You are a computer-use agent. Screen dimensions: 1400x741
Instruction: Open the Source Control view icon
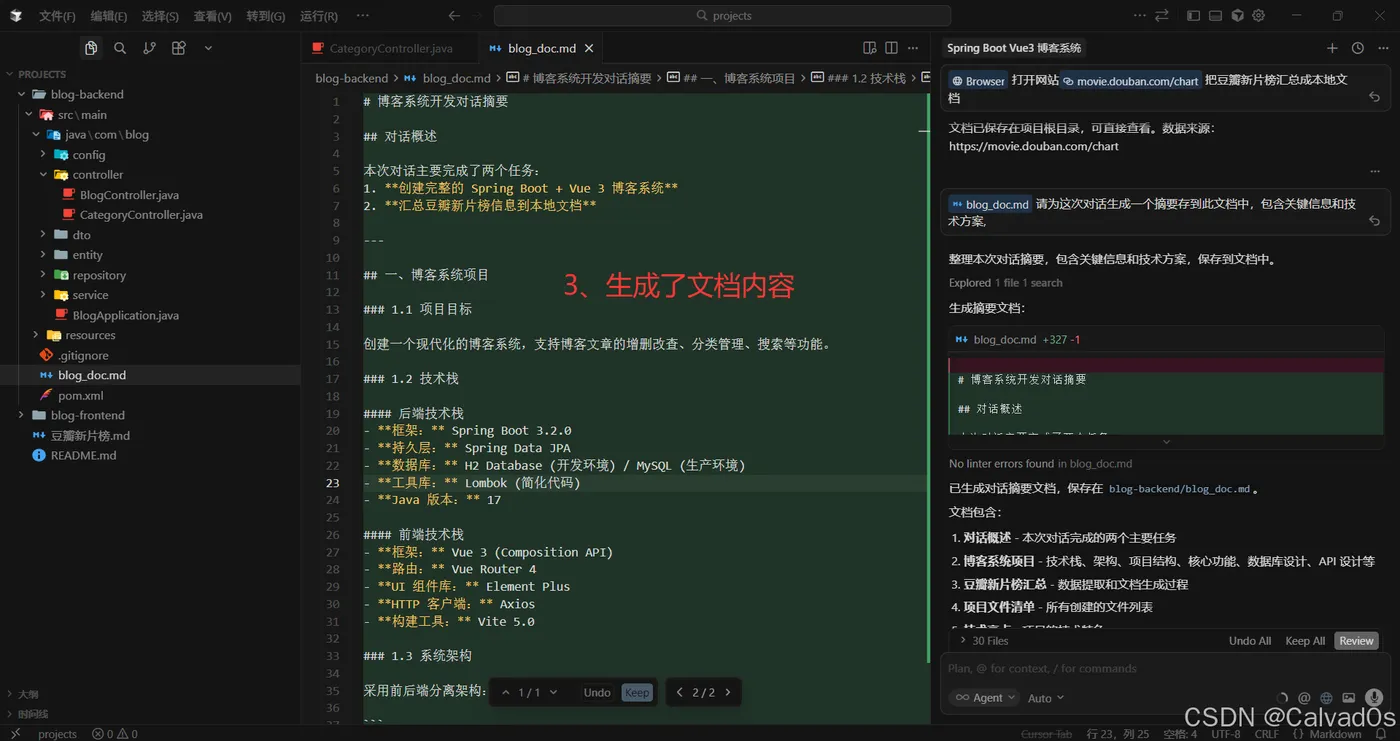coord(149,48)
